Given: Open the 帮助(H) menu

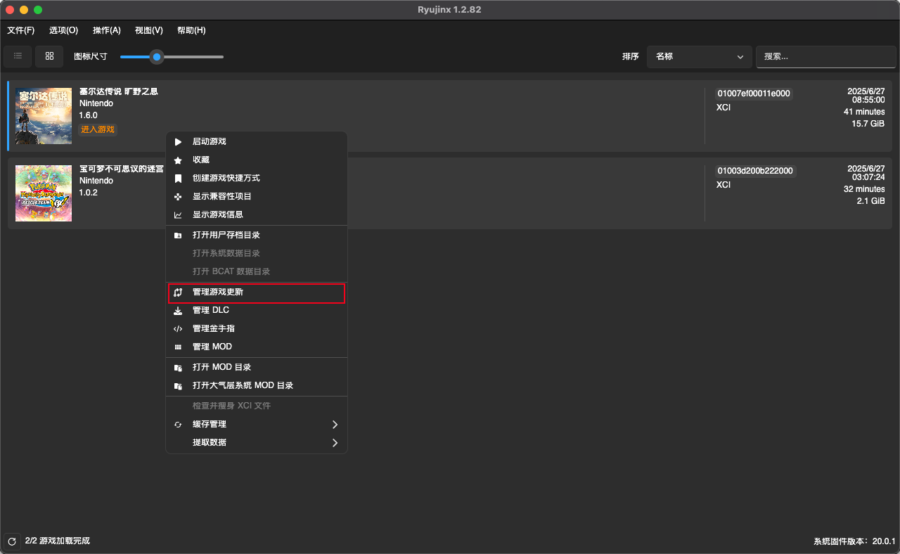Looking at the screenshot, I should [191, 30].
